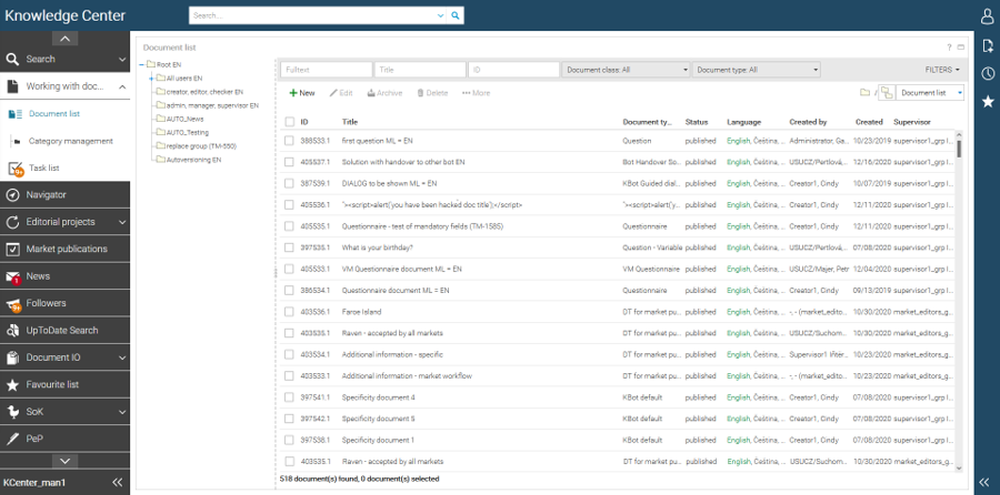This screenshot has height=495, width=1000.
Task: Click the new document icon in right sidebar
Action: pyautogui.click(x=987, y=45)
